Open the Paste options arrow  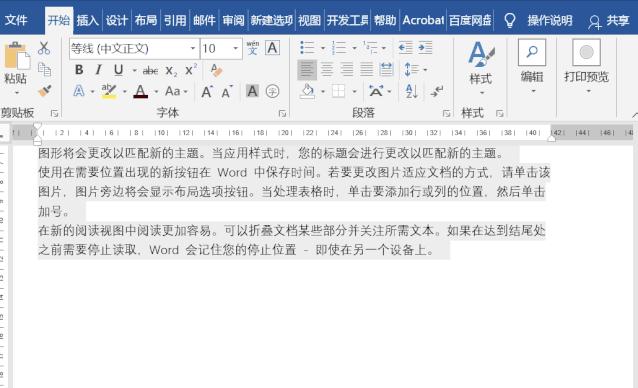[17, 93]
